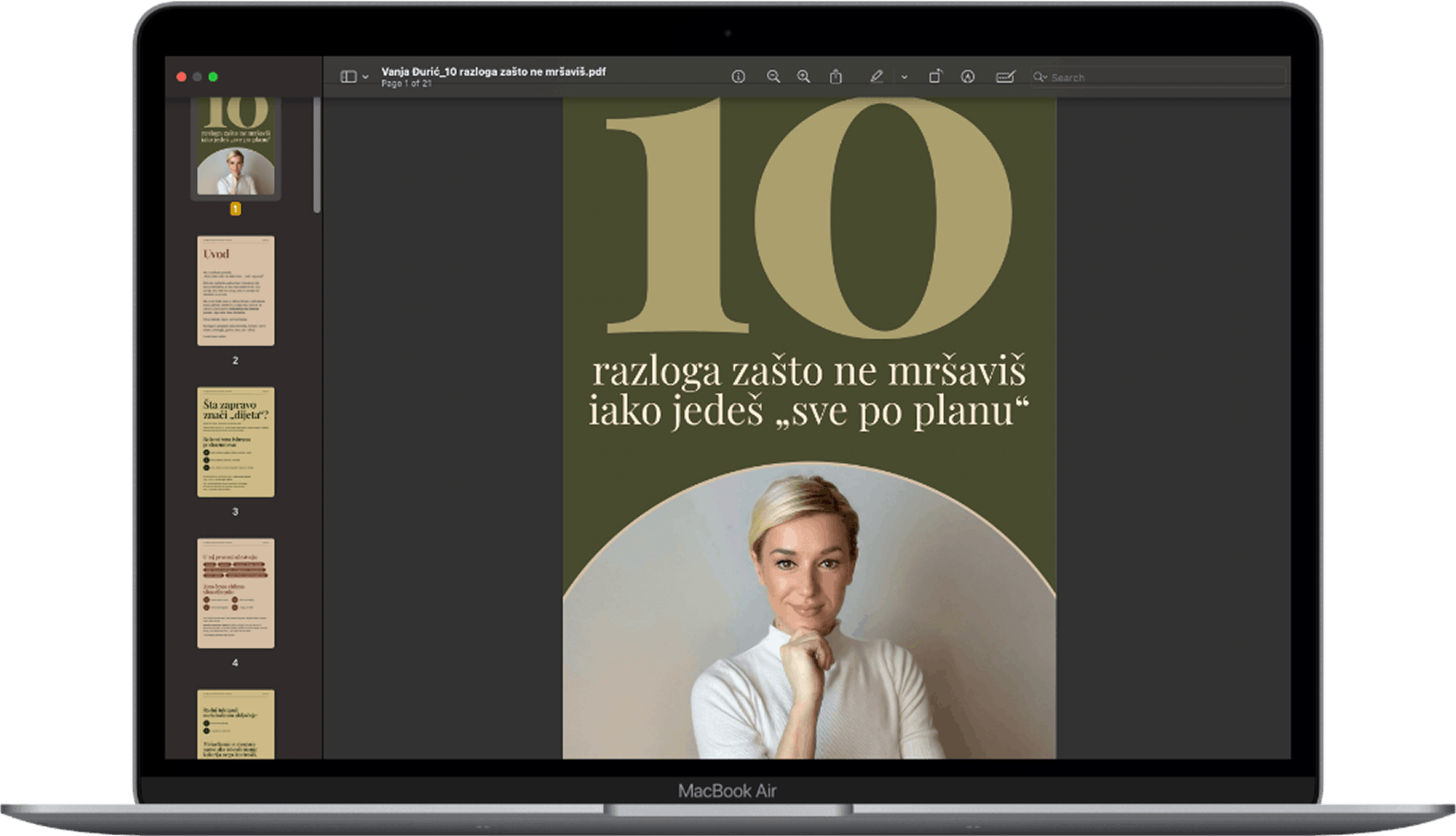This screenshot has height=836, width=1456.
Task: Select the page 4 thumbnail
Action: click(x=235, y=593)
